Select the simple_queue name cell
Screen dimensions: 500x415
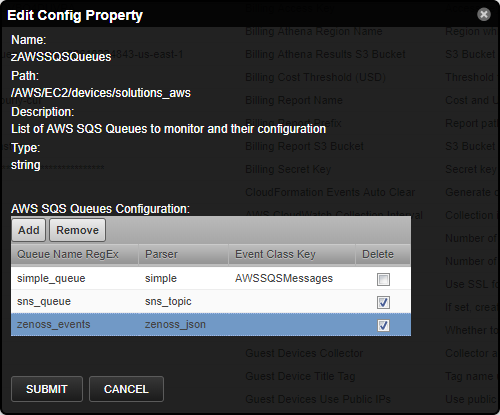coord(75,278)
